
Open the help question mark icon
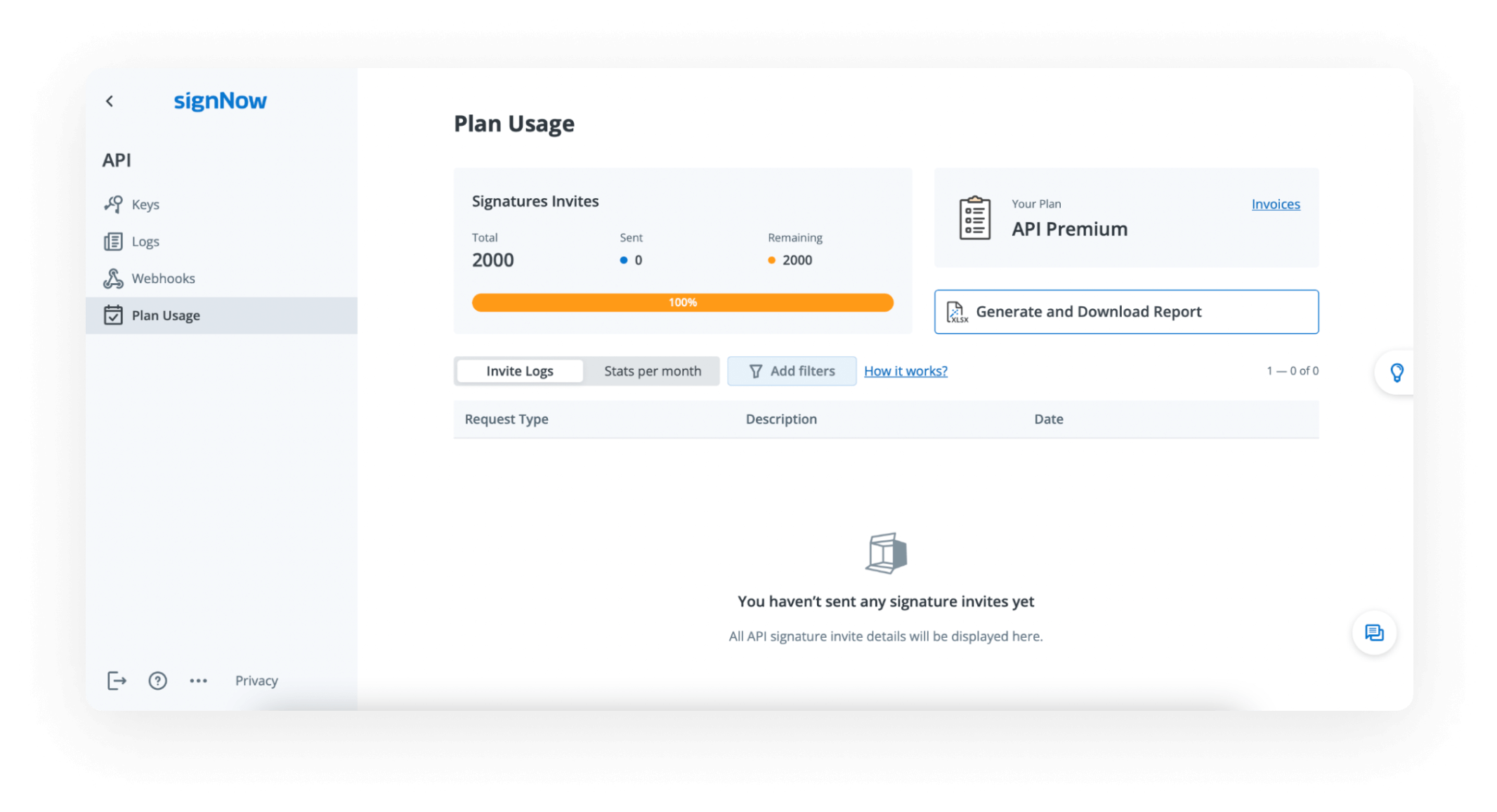click(x=157, y=681)
